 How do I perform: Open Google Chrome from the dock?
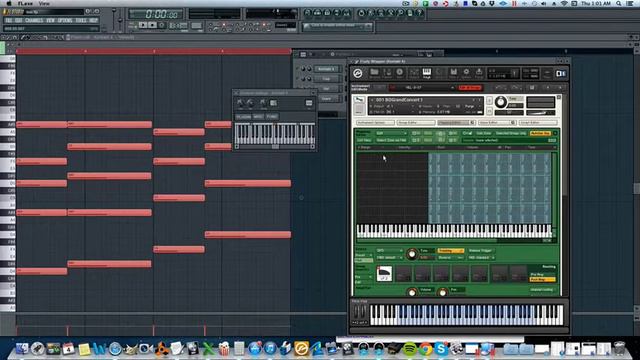pos(425,349)
